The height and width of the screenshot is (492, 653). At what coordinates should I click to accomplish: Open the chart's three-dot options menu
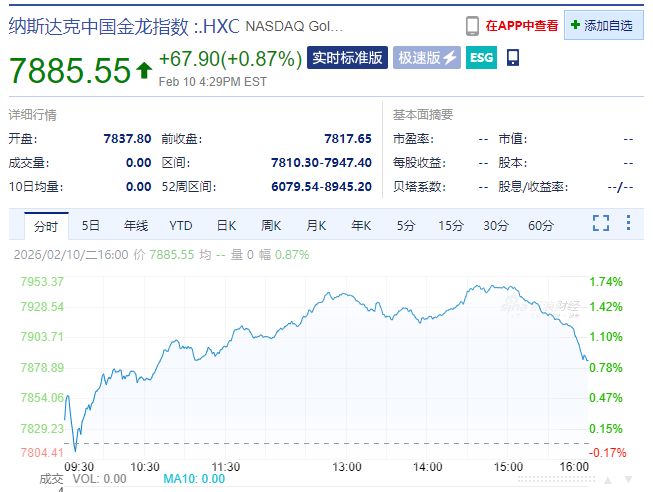point(628,224)
